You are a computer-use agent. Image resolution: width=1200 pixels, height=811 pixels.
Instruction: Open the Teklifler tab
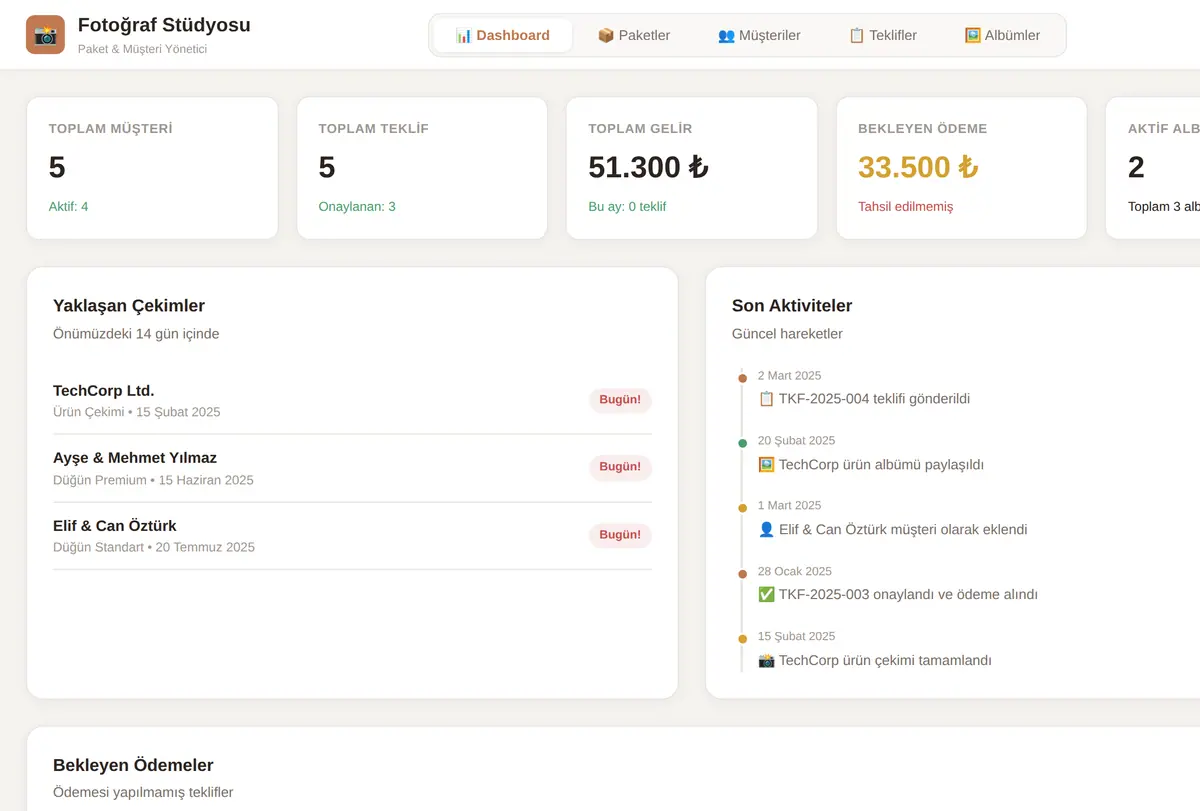pos(882,35)
